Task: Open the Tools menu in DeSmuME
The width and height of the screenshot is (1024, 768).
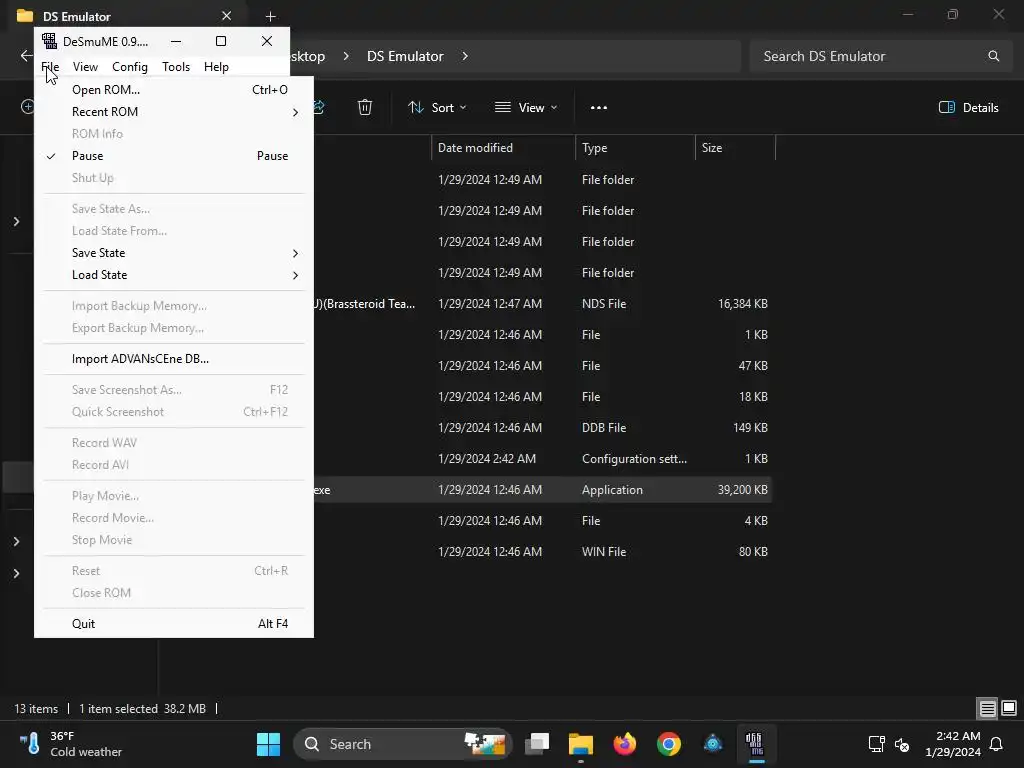Action: (176, 67)
